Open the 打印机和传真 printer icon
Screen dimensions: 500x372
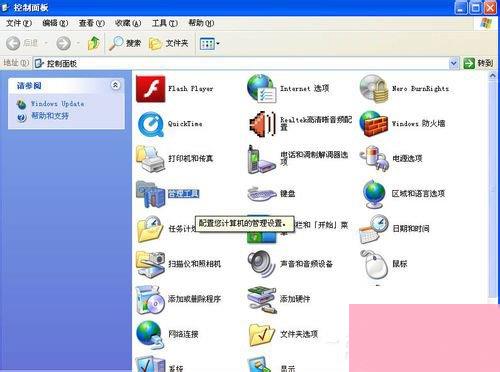151,159
